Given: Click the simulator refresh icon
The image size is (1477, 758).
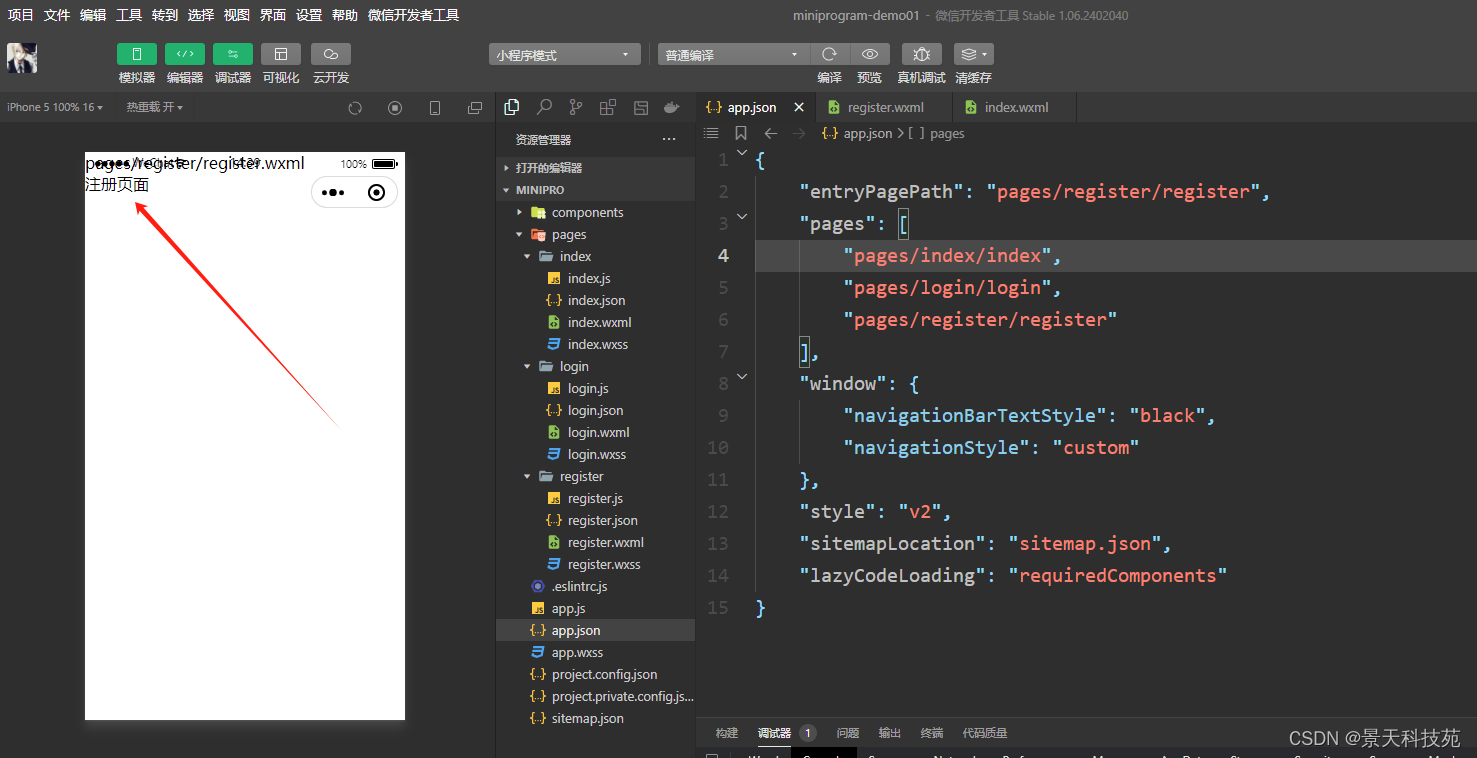Looking at the screenshot, I should (x=355, y=108).
